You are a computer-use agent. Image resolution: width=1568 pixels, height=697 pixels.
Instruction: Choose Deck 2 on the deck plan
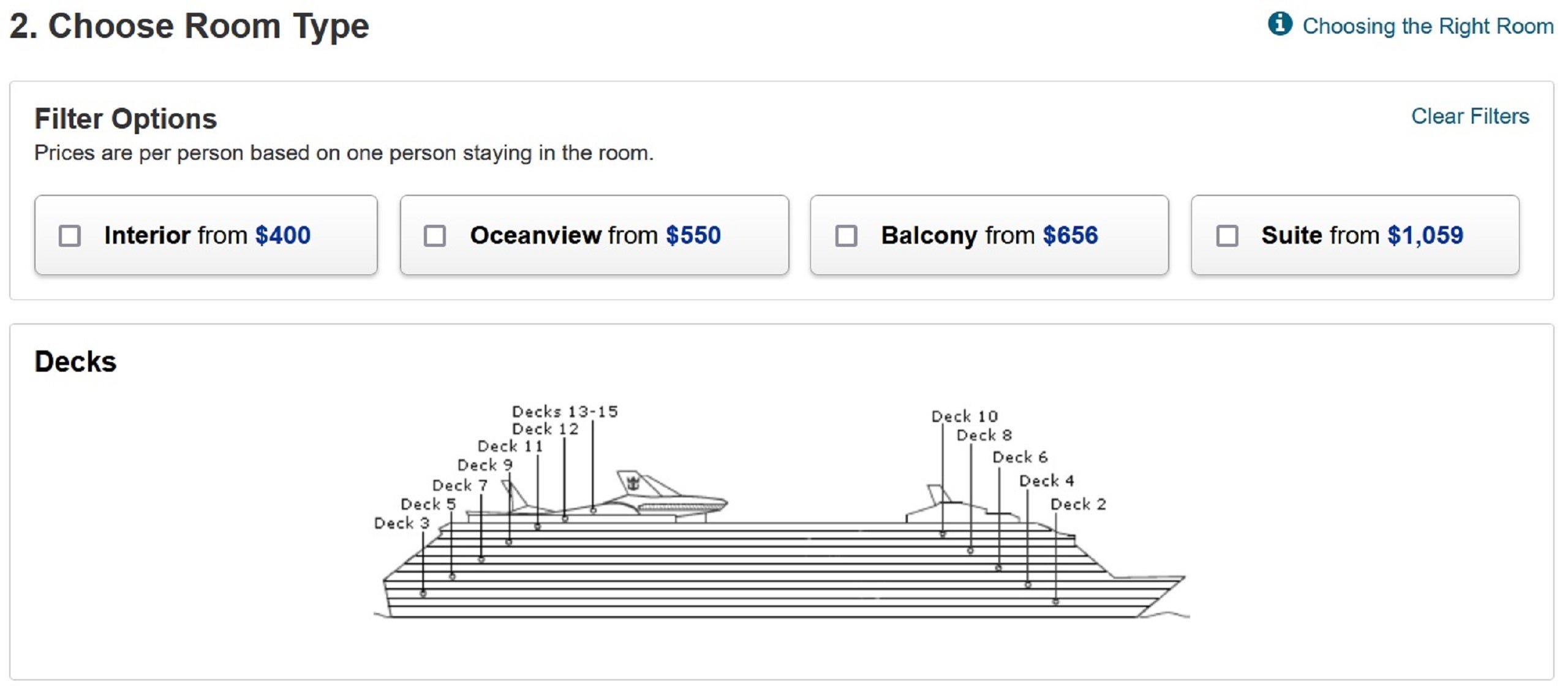(1078, 505)
